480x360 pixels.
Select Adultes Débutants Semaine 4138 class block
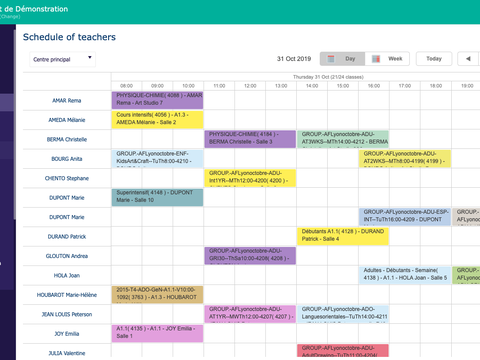(x=405, y=275)
